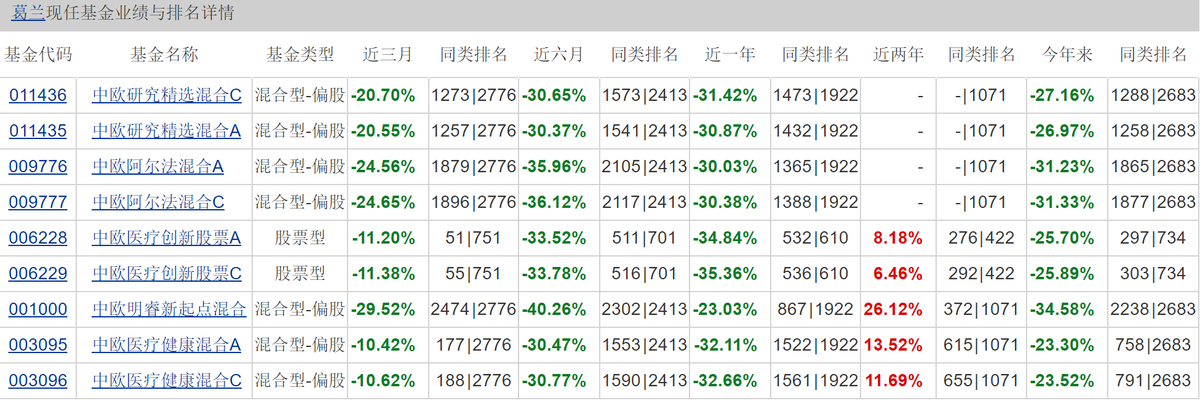Select the -34.84% one-year return cell
The width and height of the screenshot is (1200, 406).
tap(730, 238)
